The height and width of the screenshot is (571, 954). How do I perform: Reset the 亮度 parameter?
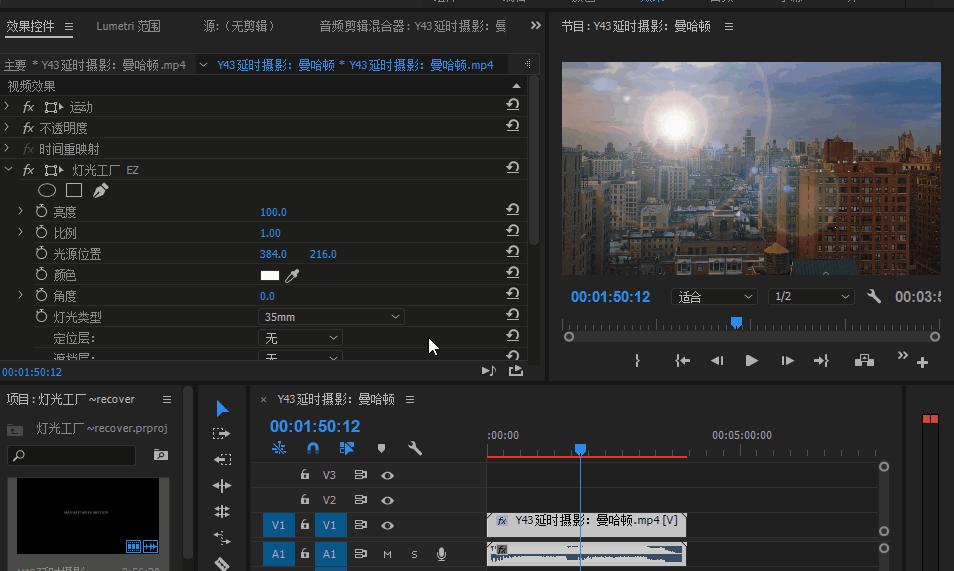512,210
